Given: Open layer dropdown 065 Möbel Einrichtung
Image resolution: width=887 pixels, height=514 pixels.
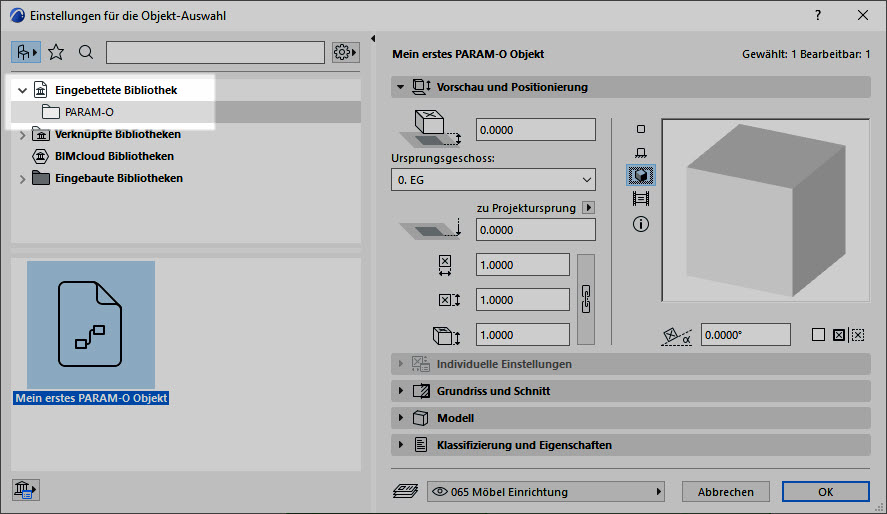Looking at the screenshot, I should tap(546, 492).
